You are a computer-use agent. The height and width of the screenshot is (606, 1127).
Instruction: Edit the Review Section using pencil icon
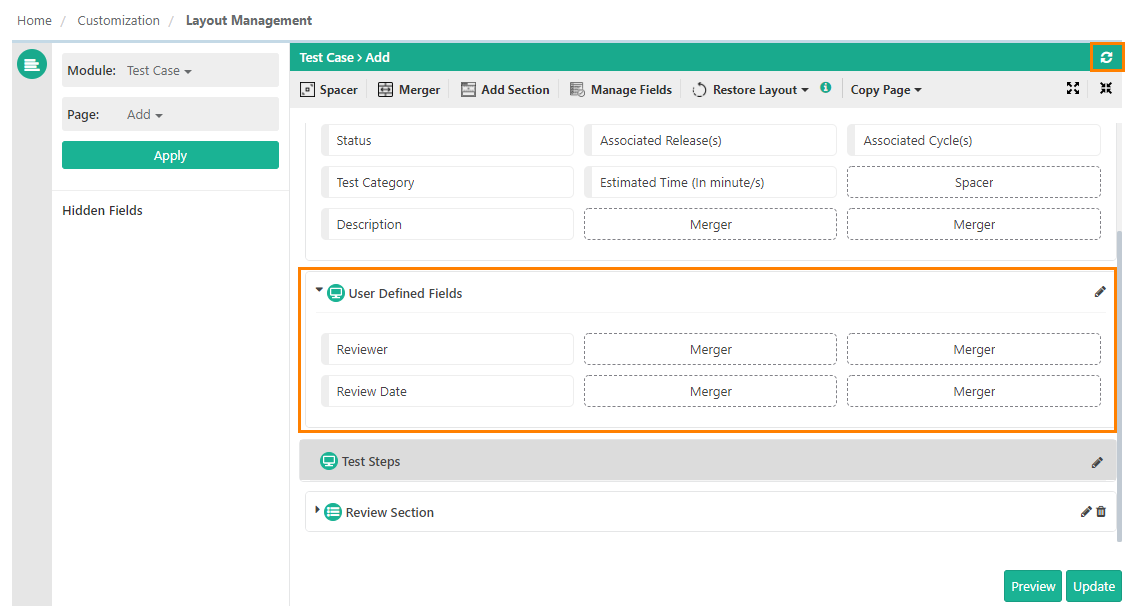point(1086,512)
